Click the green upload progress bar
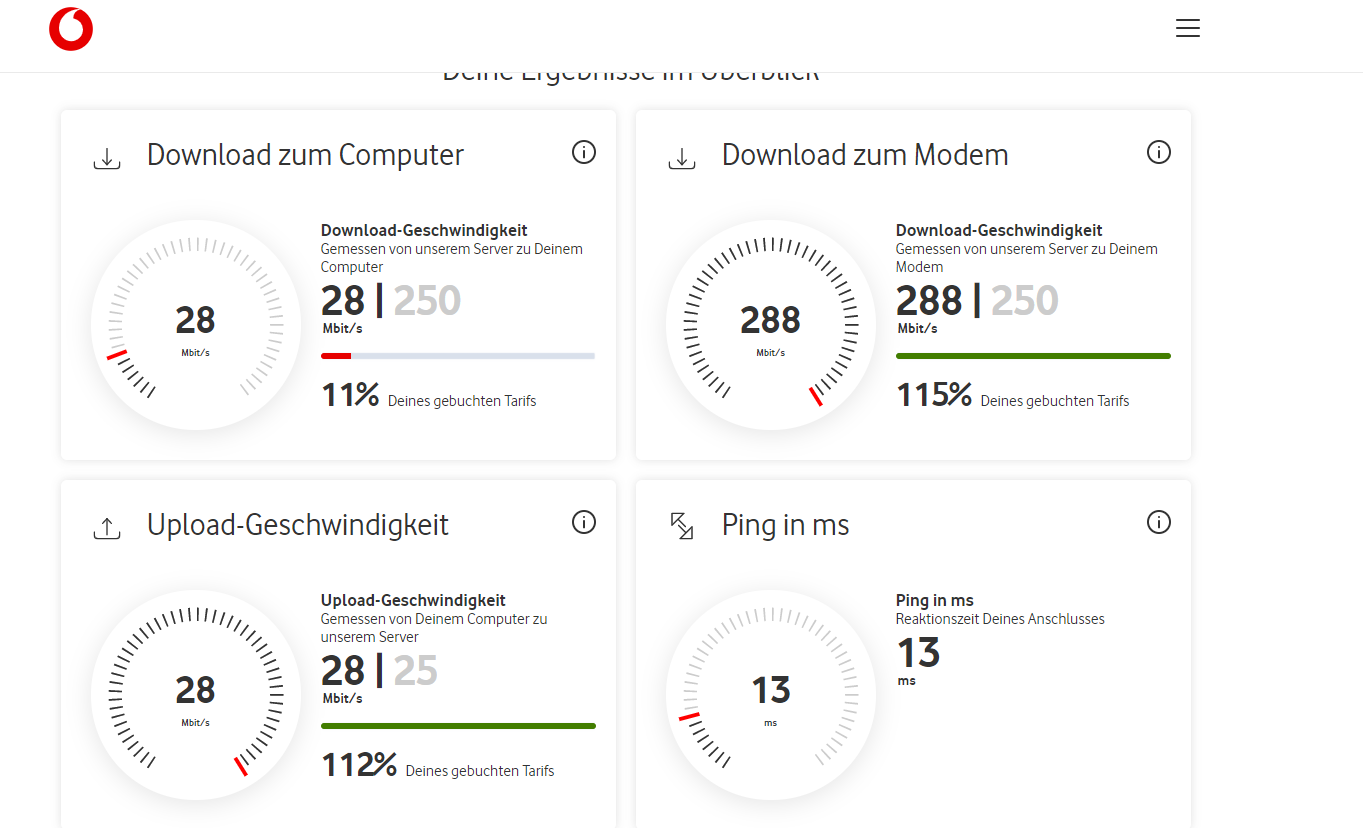This screenshot has width=1363, height=828. tap(457, 725)
